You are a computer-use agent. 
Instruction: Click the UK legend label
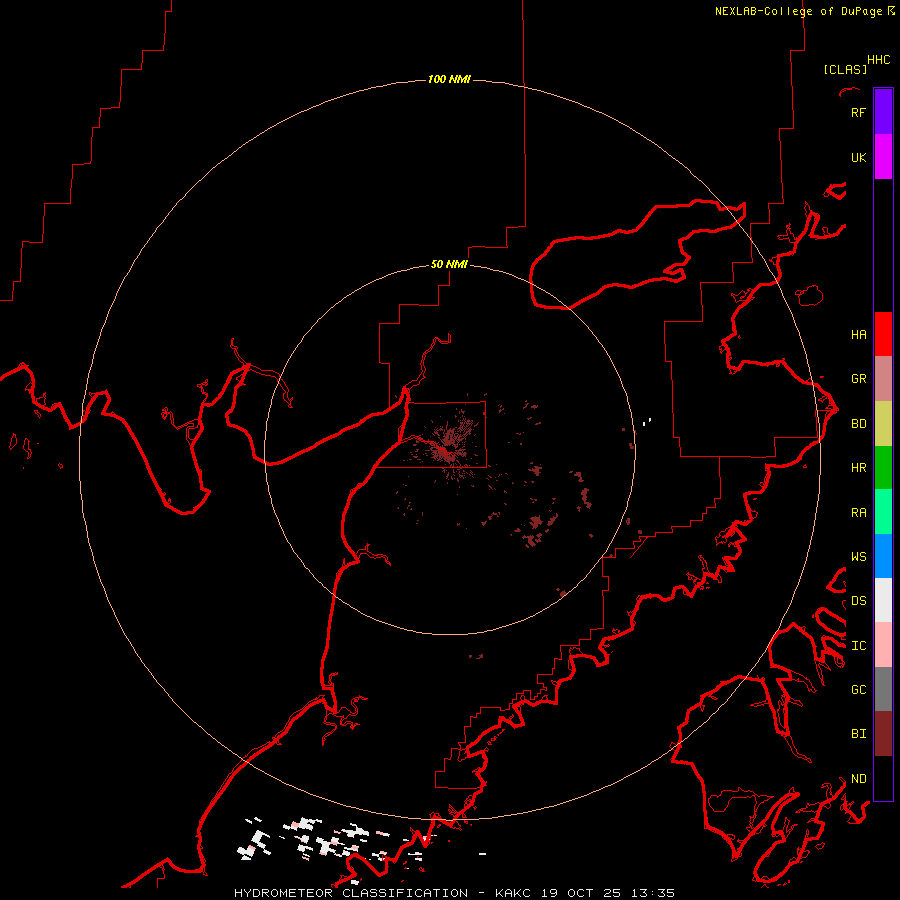858,158
